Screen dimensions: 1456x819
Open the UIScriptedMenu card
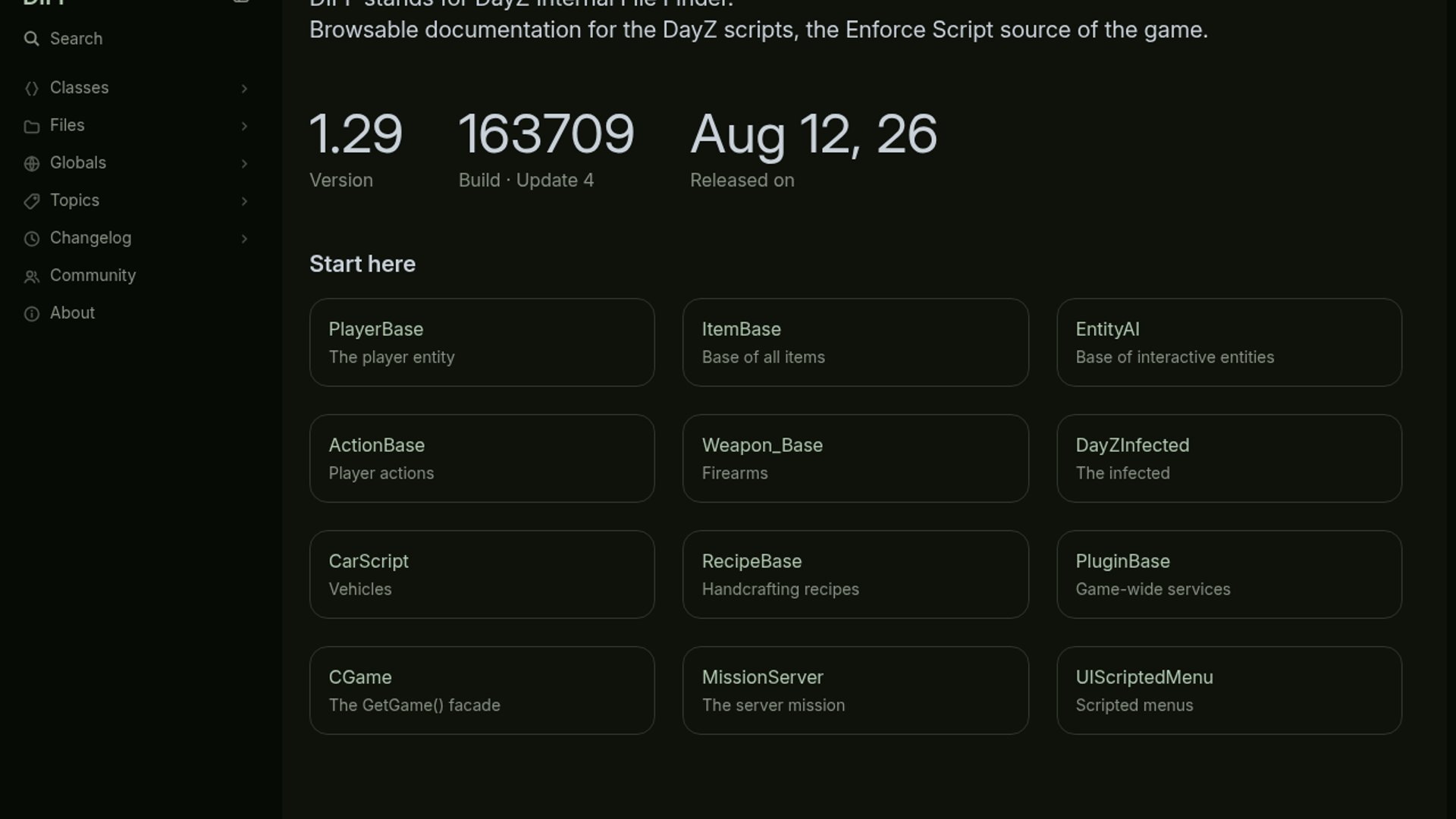[1229, 690]
